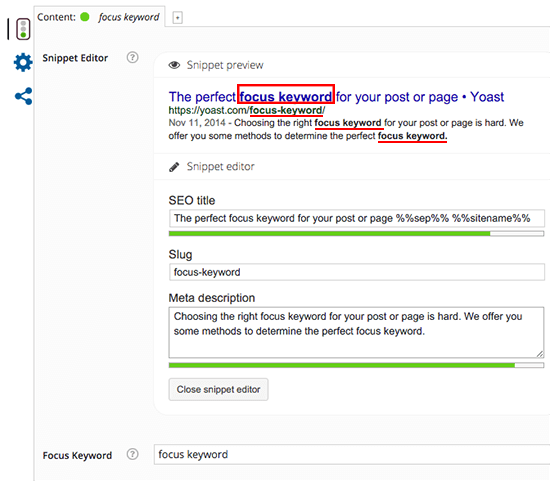Screen dimensions: 550x481
Task: Click the Meta description label
Action: [212, 298]
